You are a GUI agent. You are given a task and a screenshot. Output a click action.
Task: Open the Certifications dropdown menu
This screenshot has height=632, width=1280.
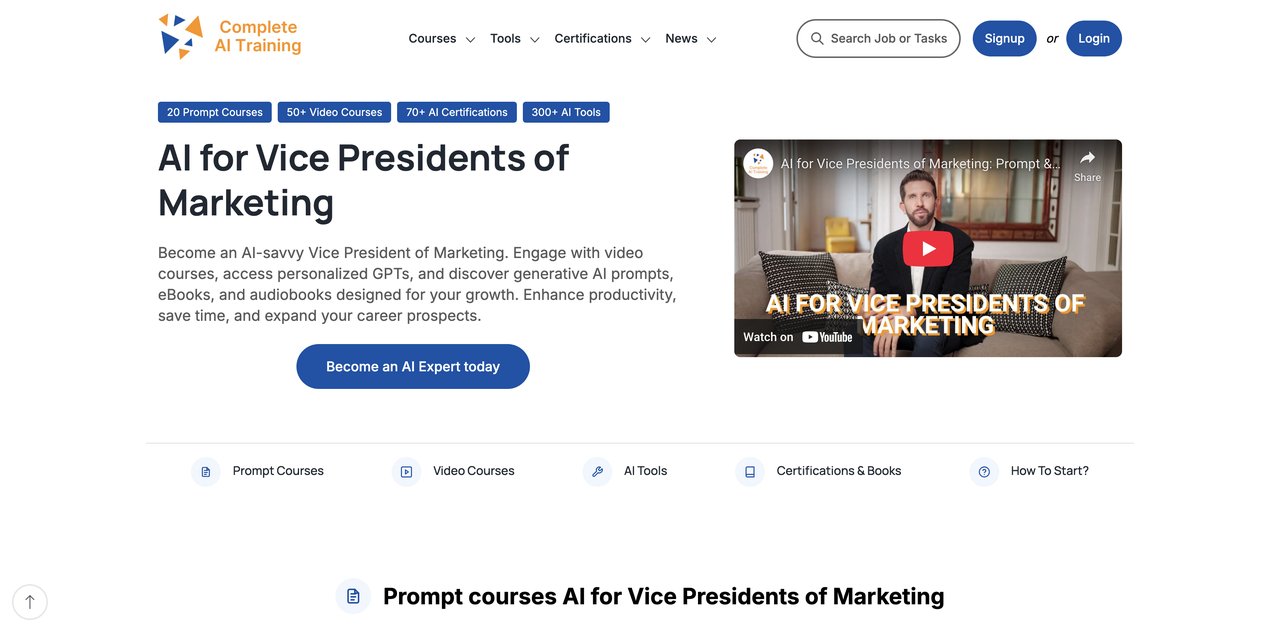coord(603,39)
